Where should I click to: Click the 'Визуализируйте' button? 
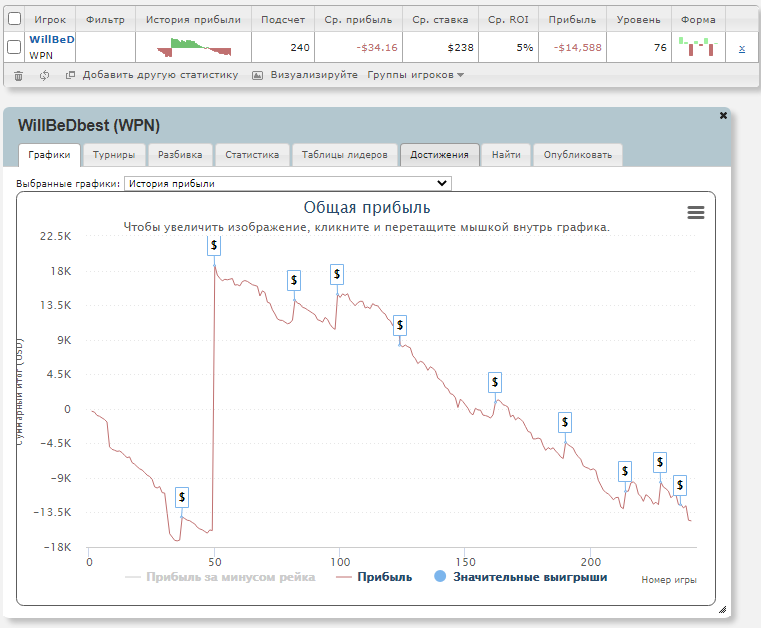point(313,75)
